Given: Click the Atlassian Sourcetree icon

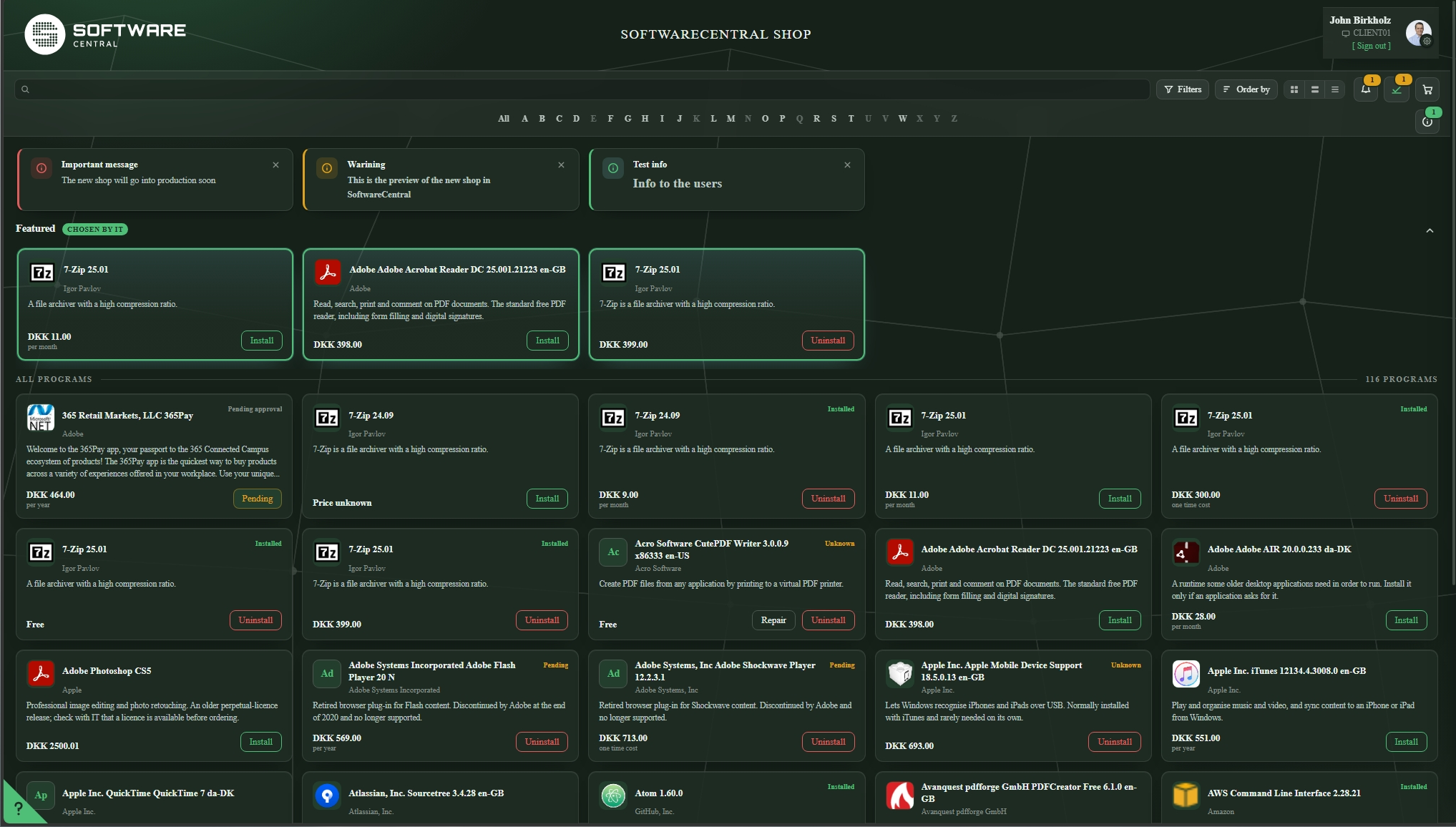Looking at the screenshot, I should point(327,796).
